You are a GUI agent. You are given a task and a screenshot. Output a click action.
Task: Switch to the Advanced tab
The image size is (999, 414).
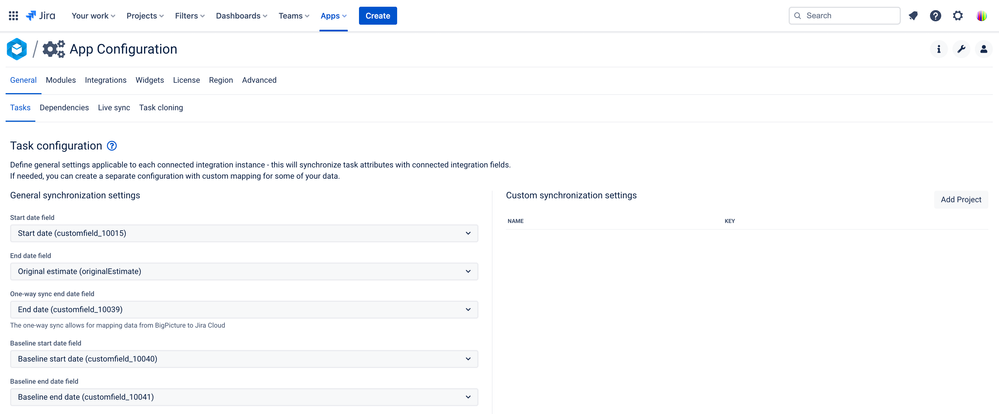[x=259, y=80]
